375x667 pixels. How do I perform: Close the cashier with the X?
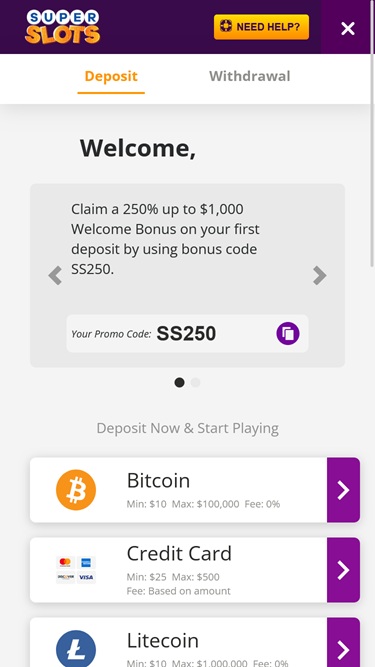348,28
